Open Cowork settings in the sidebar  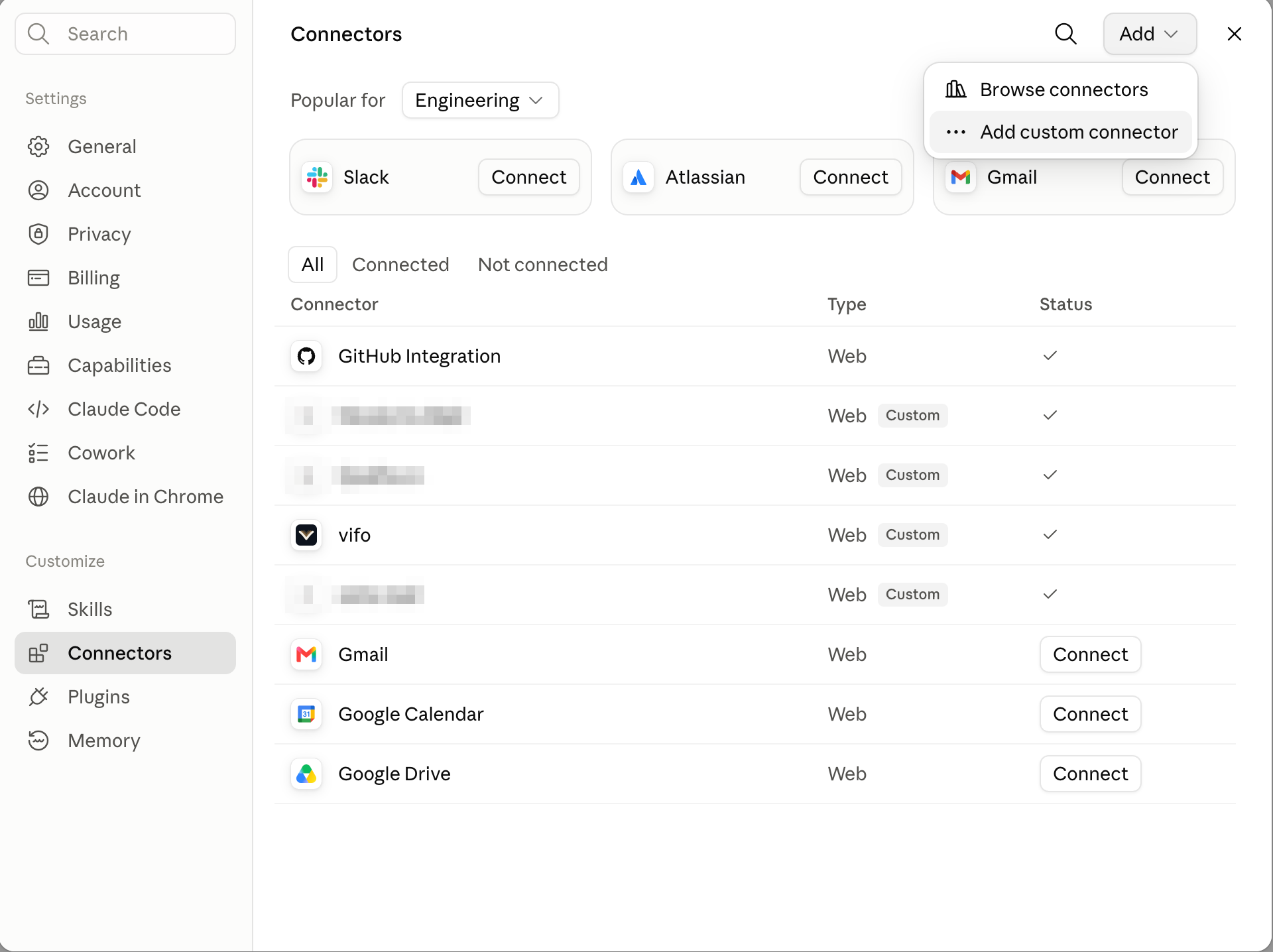125,453
